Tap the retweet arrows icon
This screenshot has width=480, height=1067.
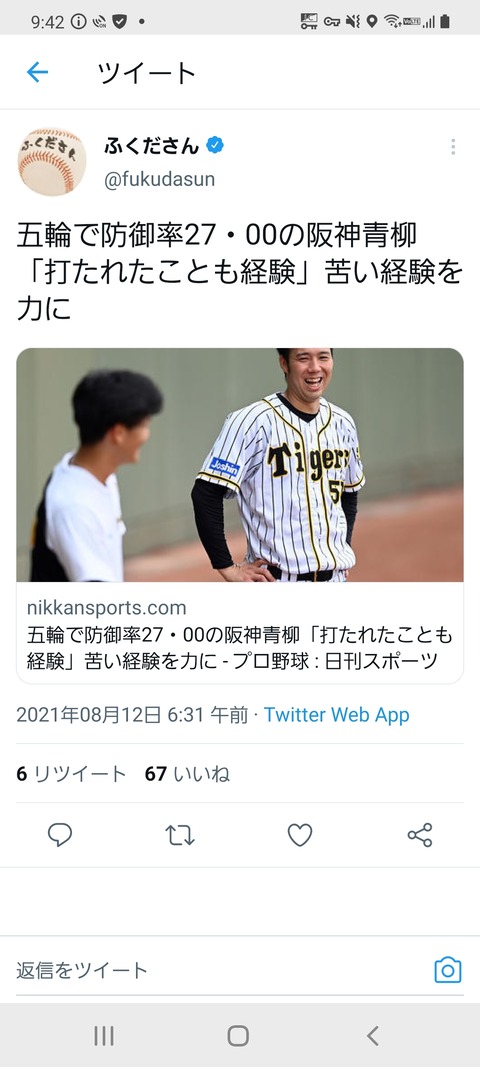180,835
